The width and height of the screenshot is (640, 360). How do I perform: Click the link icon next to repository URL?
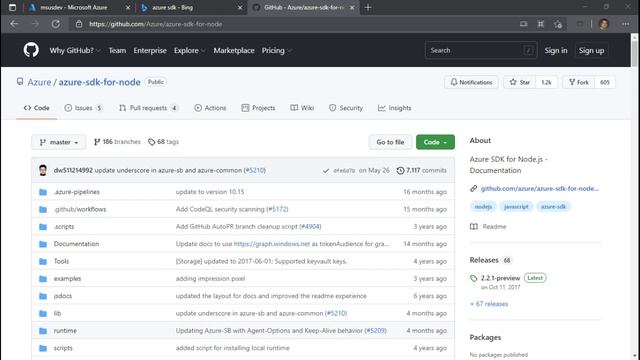tap(473, 189)
